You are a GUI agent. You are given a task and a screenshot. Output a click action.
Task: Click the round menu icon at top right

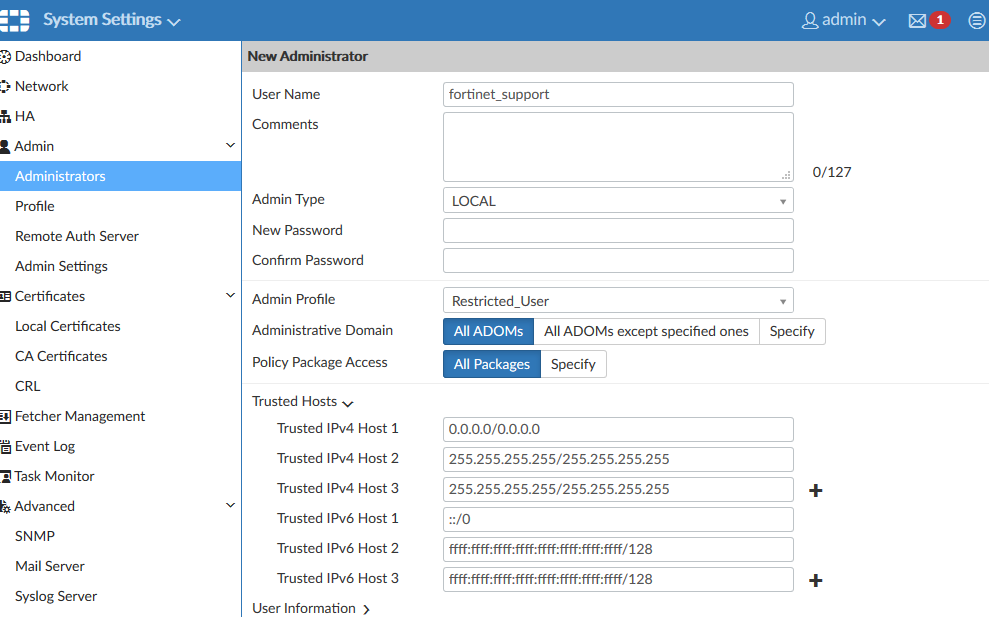(x=976, y=21)
